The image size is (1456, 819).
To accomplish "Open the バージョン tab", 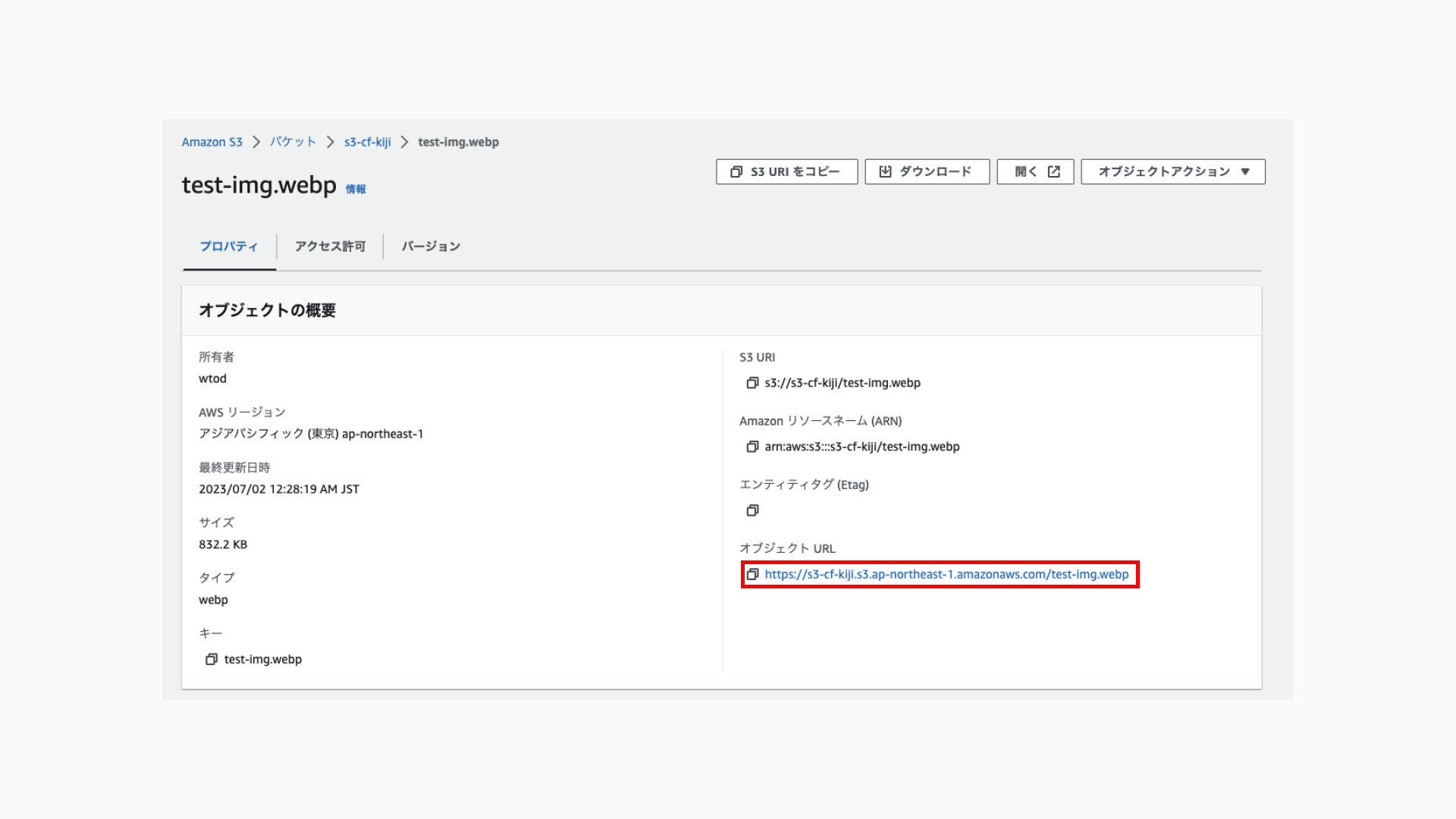I will pyautogui.click(x=431, y=246).
